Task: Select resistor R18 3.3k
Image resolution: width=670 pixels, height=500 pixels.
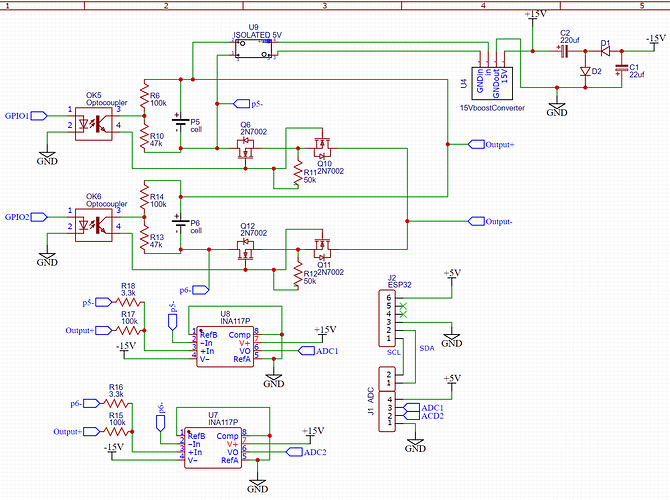Action: point(128,303)
